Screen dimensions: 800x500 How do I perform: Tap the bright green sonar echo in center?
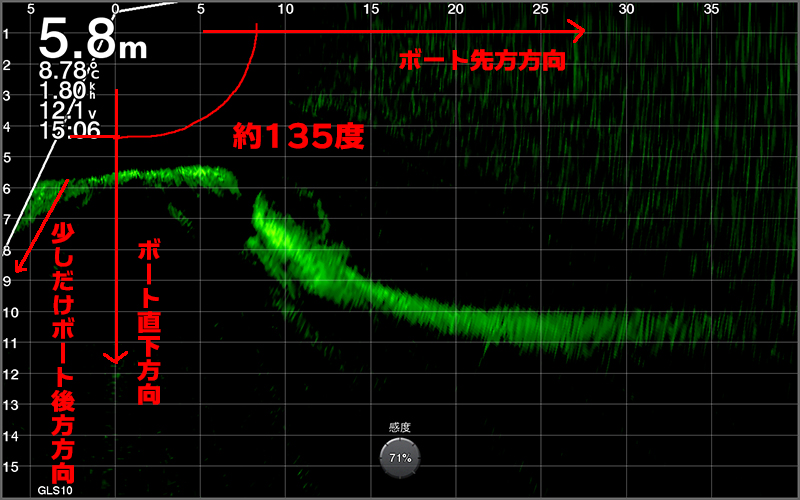coord(290,240)
